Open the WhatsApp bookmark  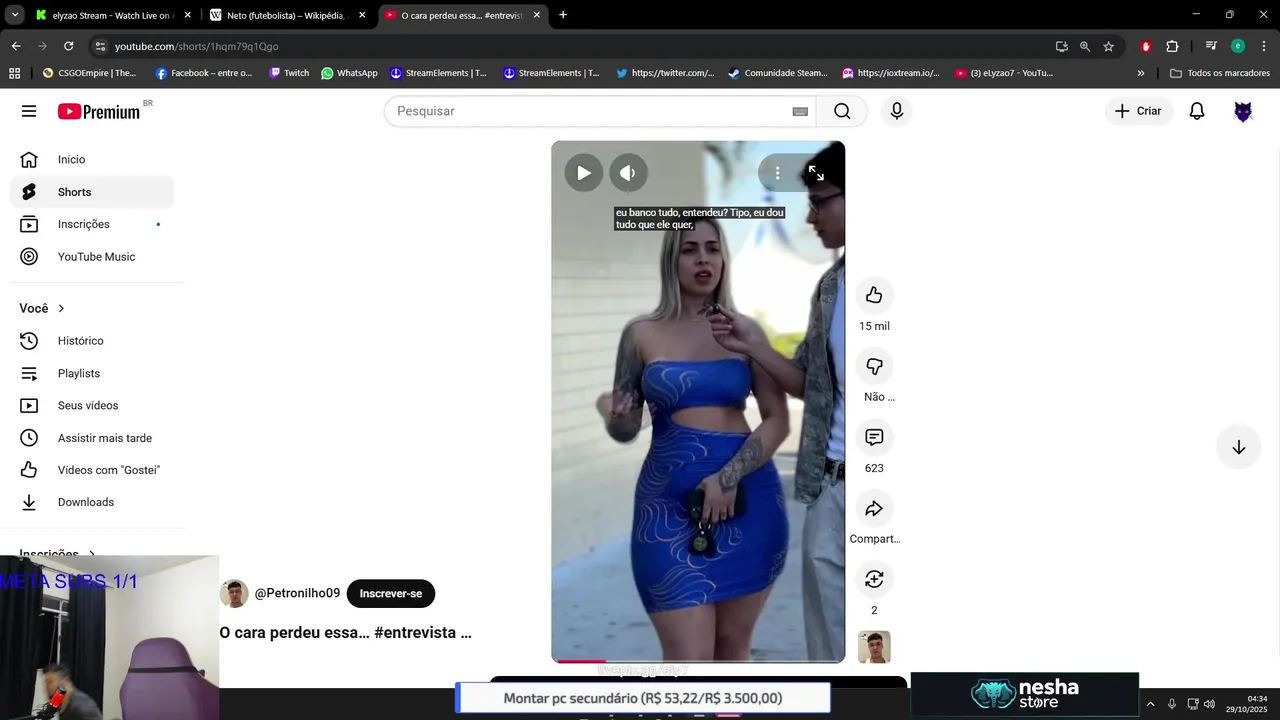(349, 73)
